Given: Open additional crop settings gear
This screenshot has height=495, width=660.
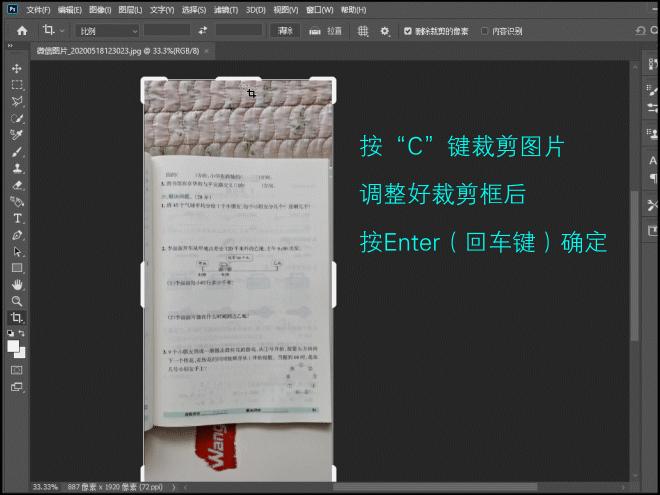Looking at the screenshot, I should pos(385,31).
